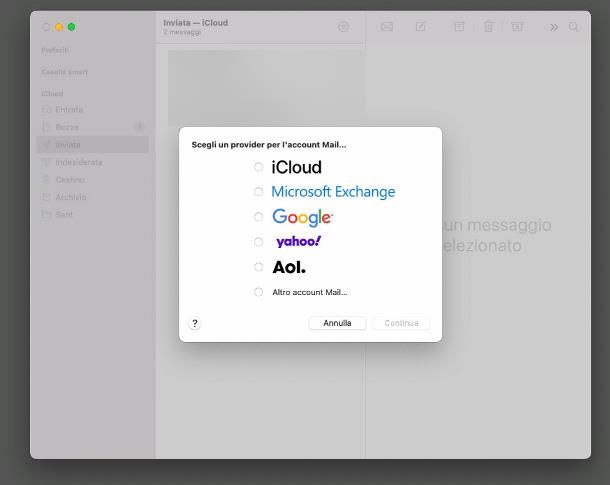The width and height of the screenshot is (610, 485).
Task: Open the Archivio mailbox in sidebar
Action: point(93,197)
